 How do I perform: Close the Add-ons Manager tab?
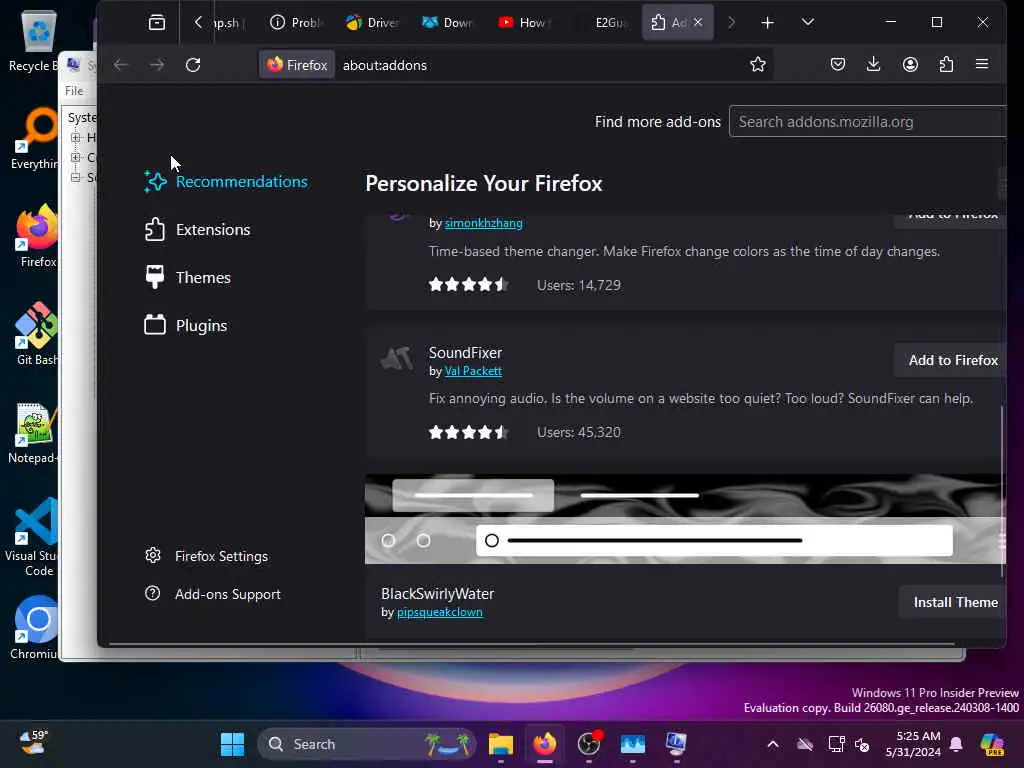pyautogui.click(x=698, y=22)
